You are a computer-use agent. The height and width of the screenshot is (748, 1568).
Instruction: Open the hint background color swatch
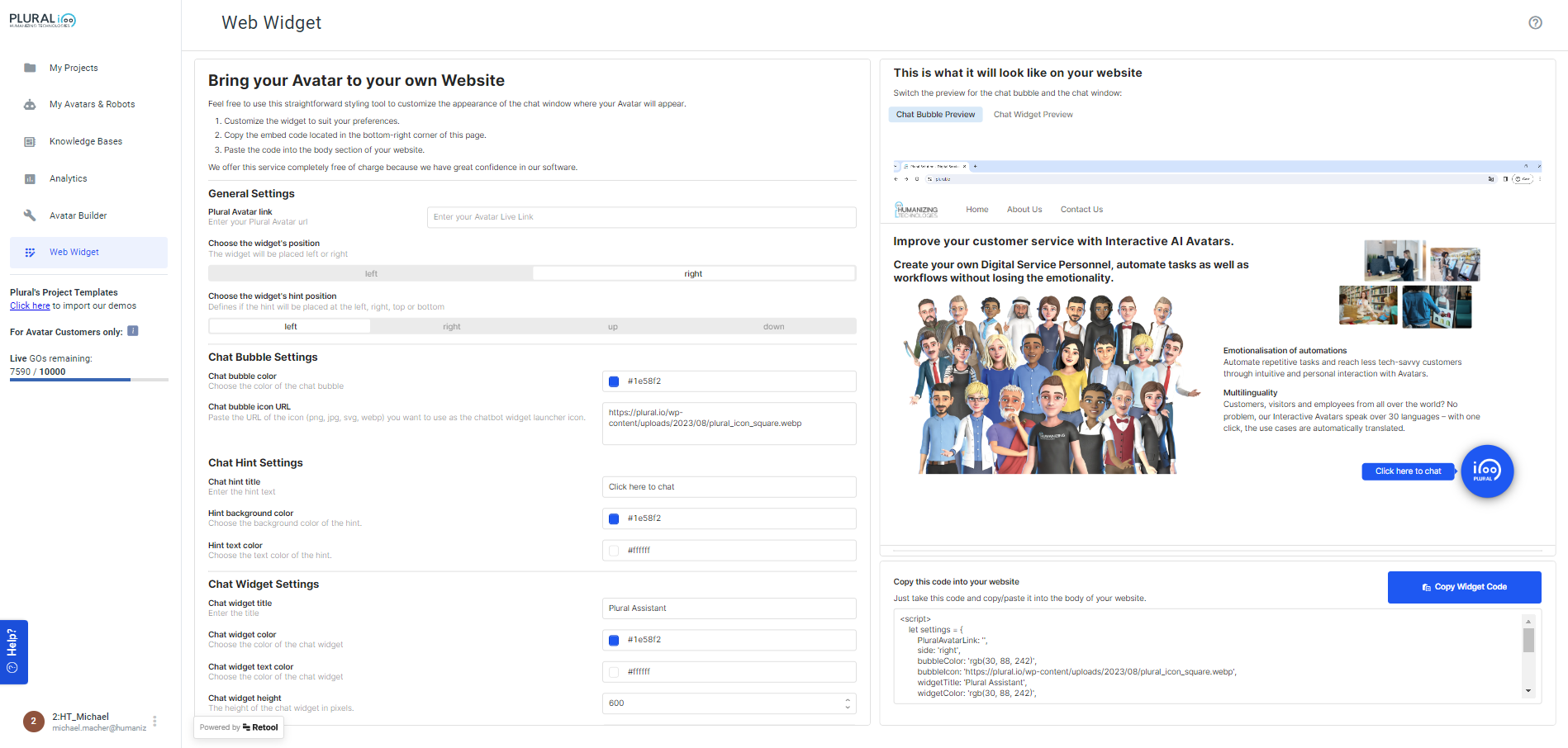pyautogui.click(x=614, y=518)
